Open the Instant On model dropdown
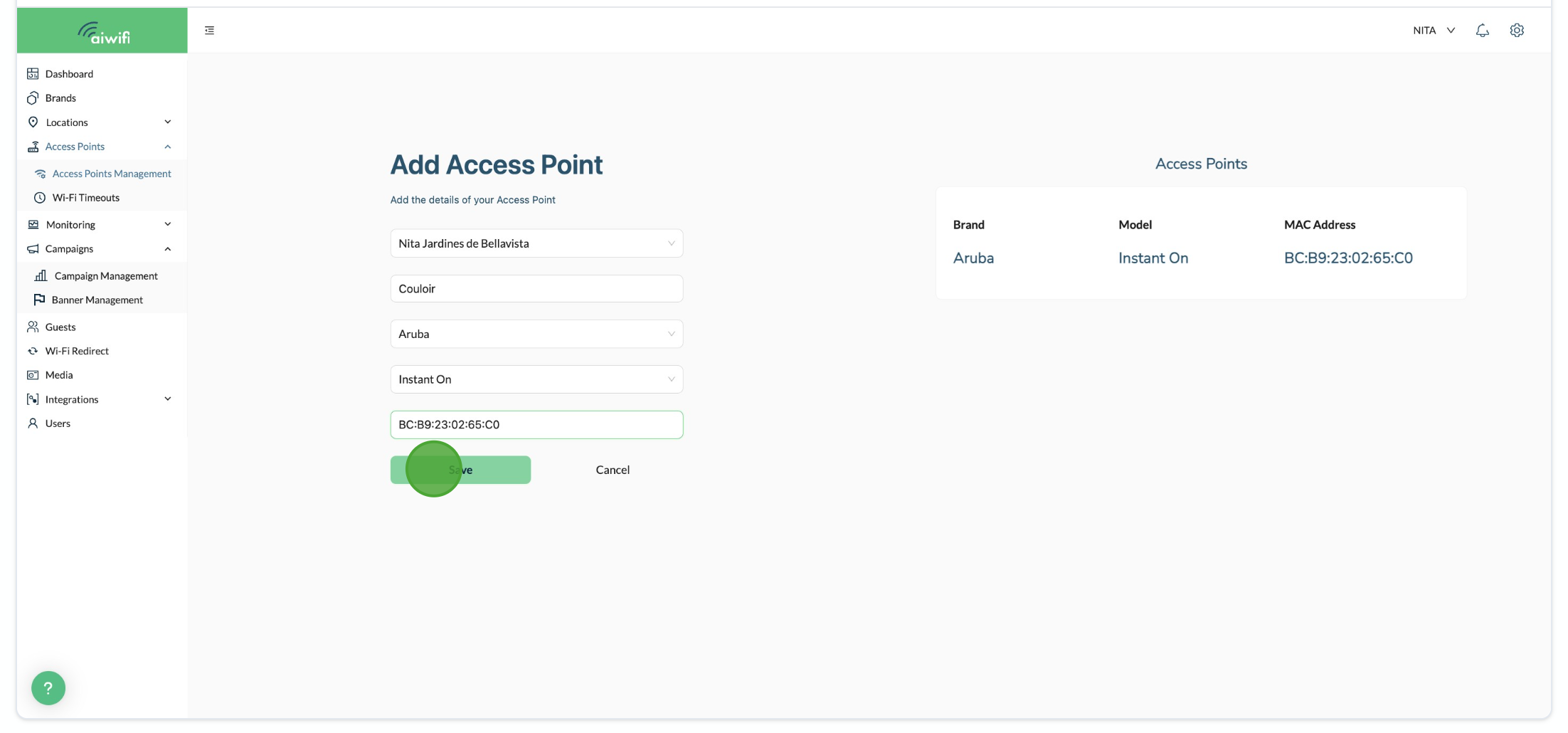The image size is (1568, 733). 536,379
